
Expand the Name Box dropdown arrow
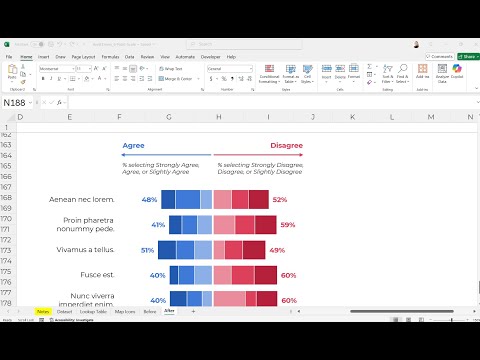[x=30, y=103]
